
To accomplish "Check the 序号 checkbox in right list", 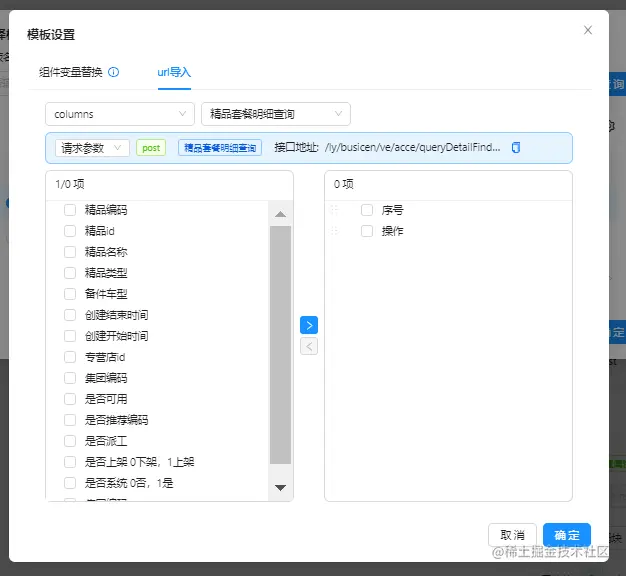I will point(367,210).
